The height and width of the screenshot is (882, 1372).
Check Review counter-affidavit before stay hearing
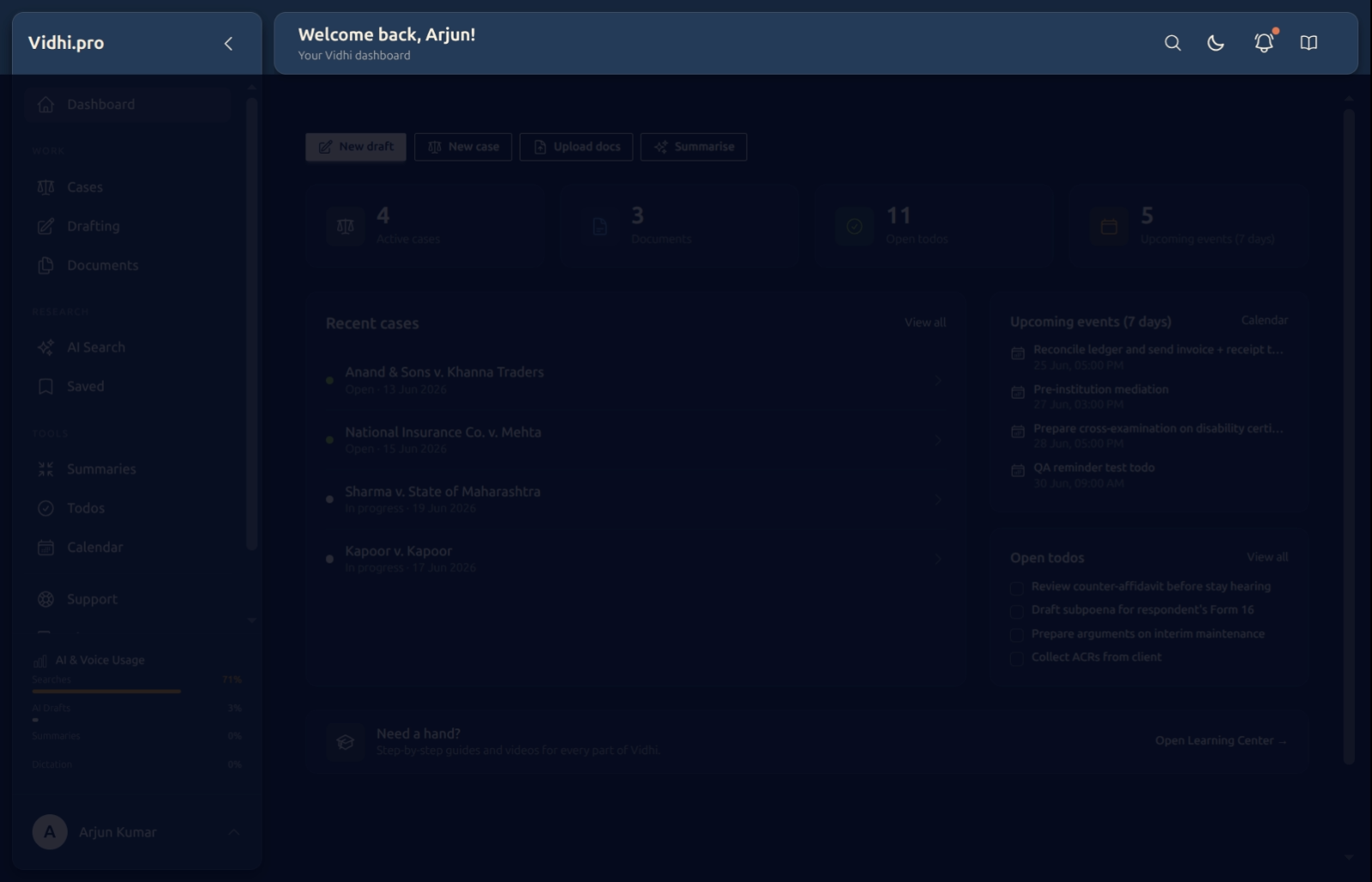click(x=1017, y=588)
